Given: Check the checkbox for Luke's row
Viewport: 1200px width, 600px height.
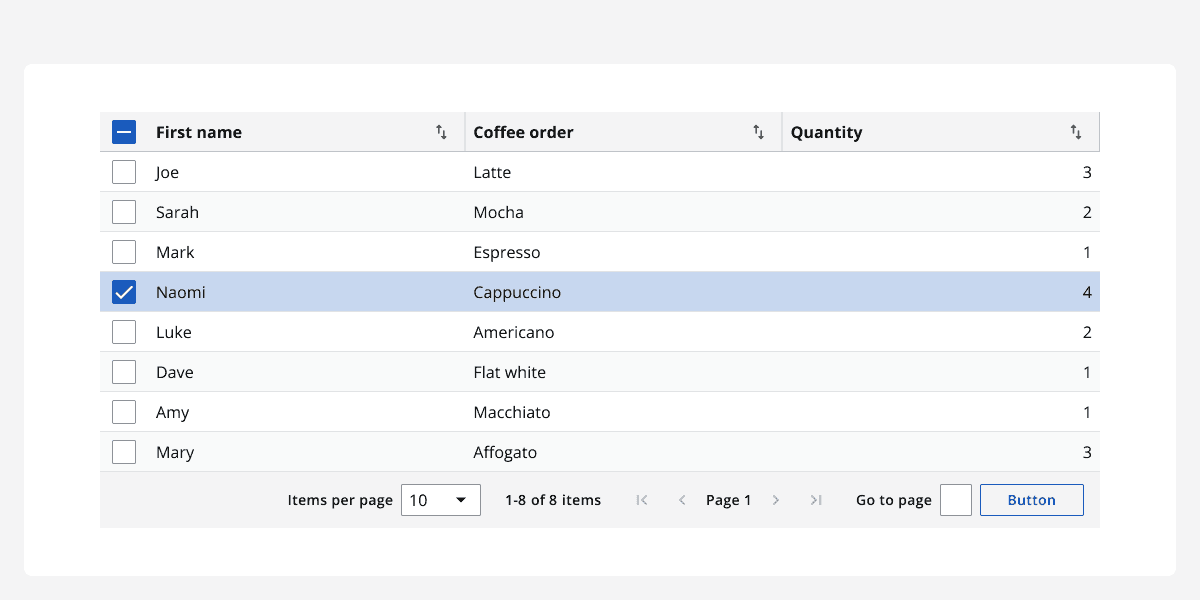Looking at the screenshot, I should coord(123,331).
